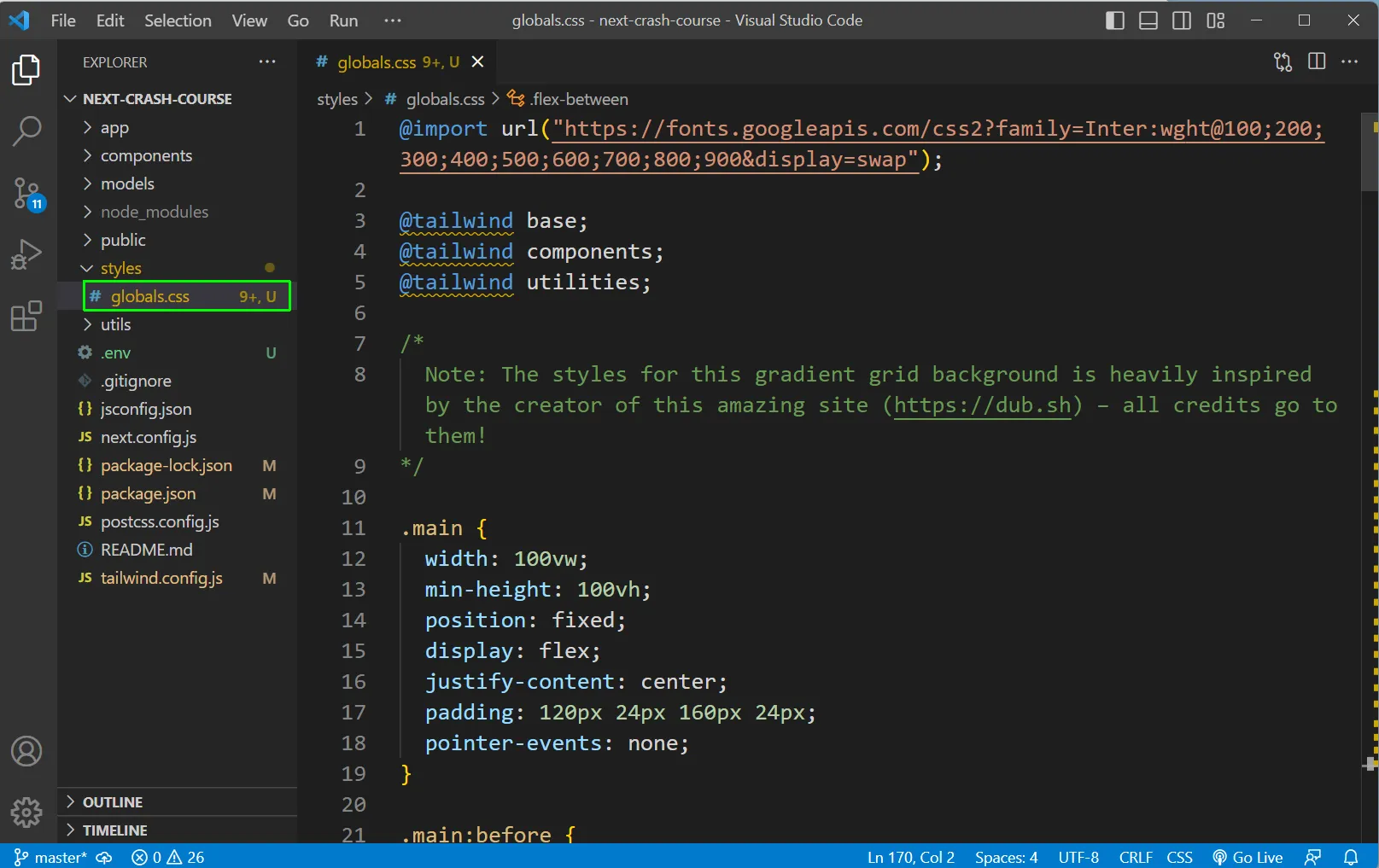Image resolution: width=1379 pixels, height=868 pixels.
Task: Open package.json file
Action: click(x=178, y=493)
